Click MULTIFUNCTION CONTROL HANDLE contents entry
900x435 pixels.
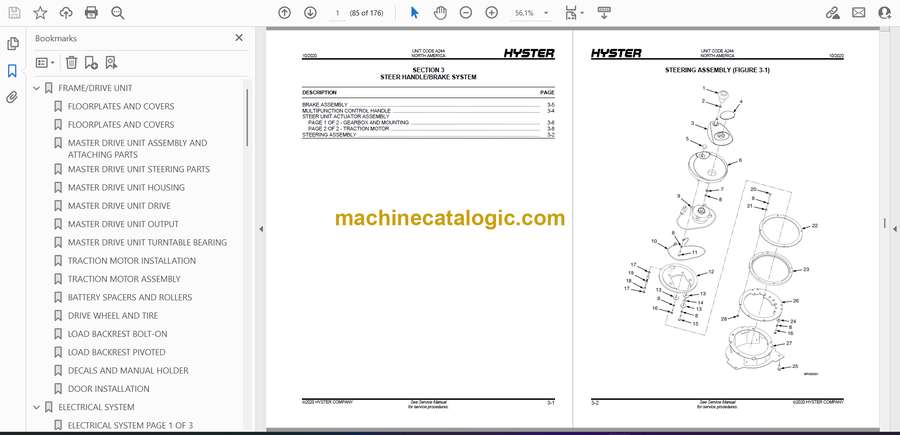point(346,110)
